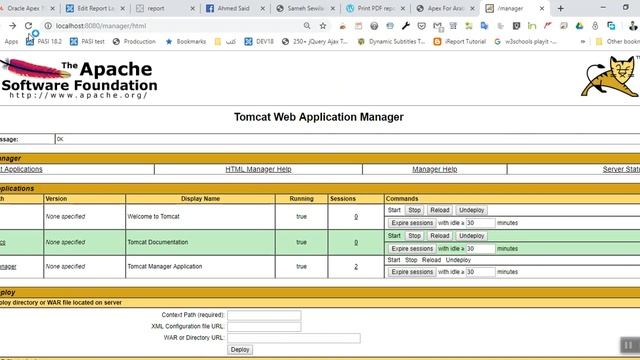Click the Tomcat cat logo

pyautogui.click(x=610, y=77)
